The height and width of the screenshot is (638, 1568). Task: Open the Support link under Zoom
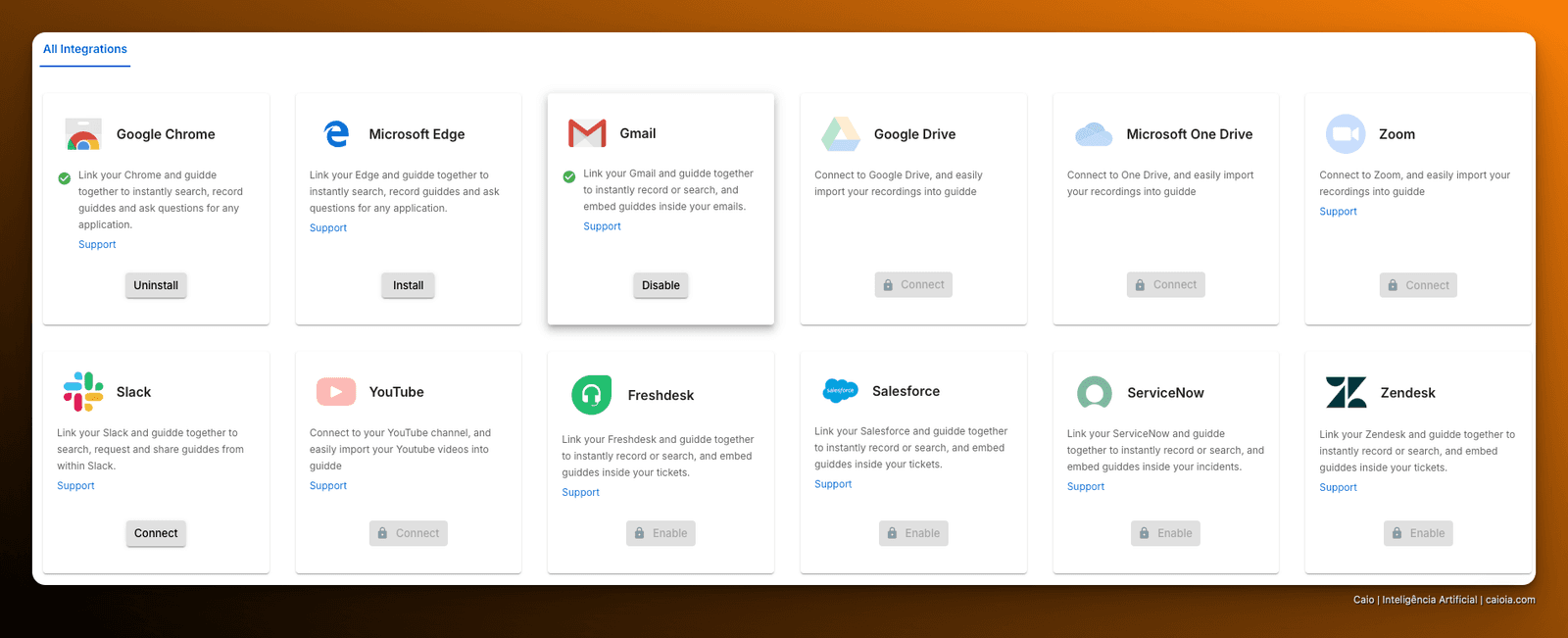(1338, 212)
